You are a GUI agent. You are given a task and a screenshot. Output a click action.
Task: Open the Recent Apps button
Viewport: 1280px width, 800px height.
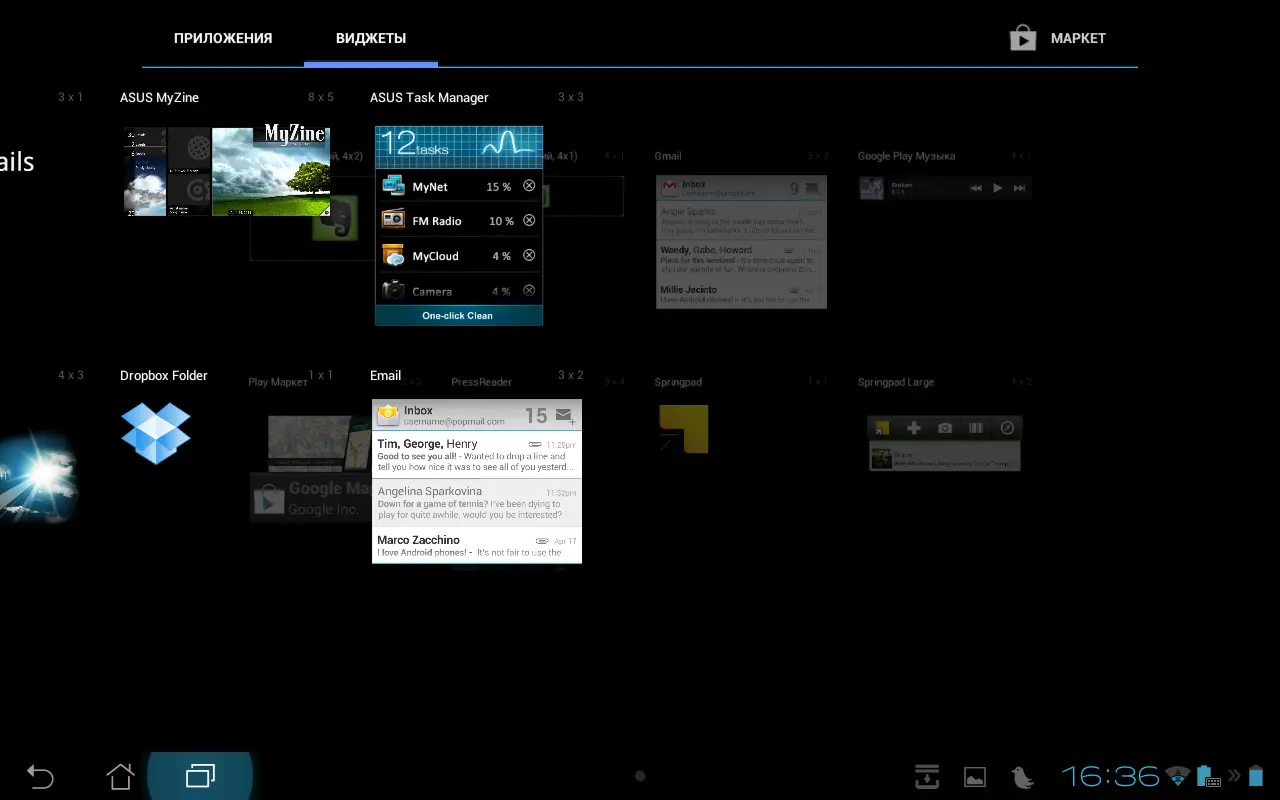[x=200, y=776]
